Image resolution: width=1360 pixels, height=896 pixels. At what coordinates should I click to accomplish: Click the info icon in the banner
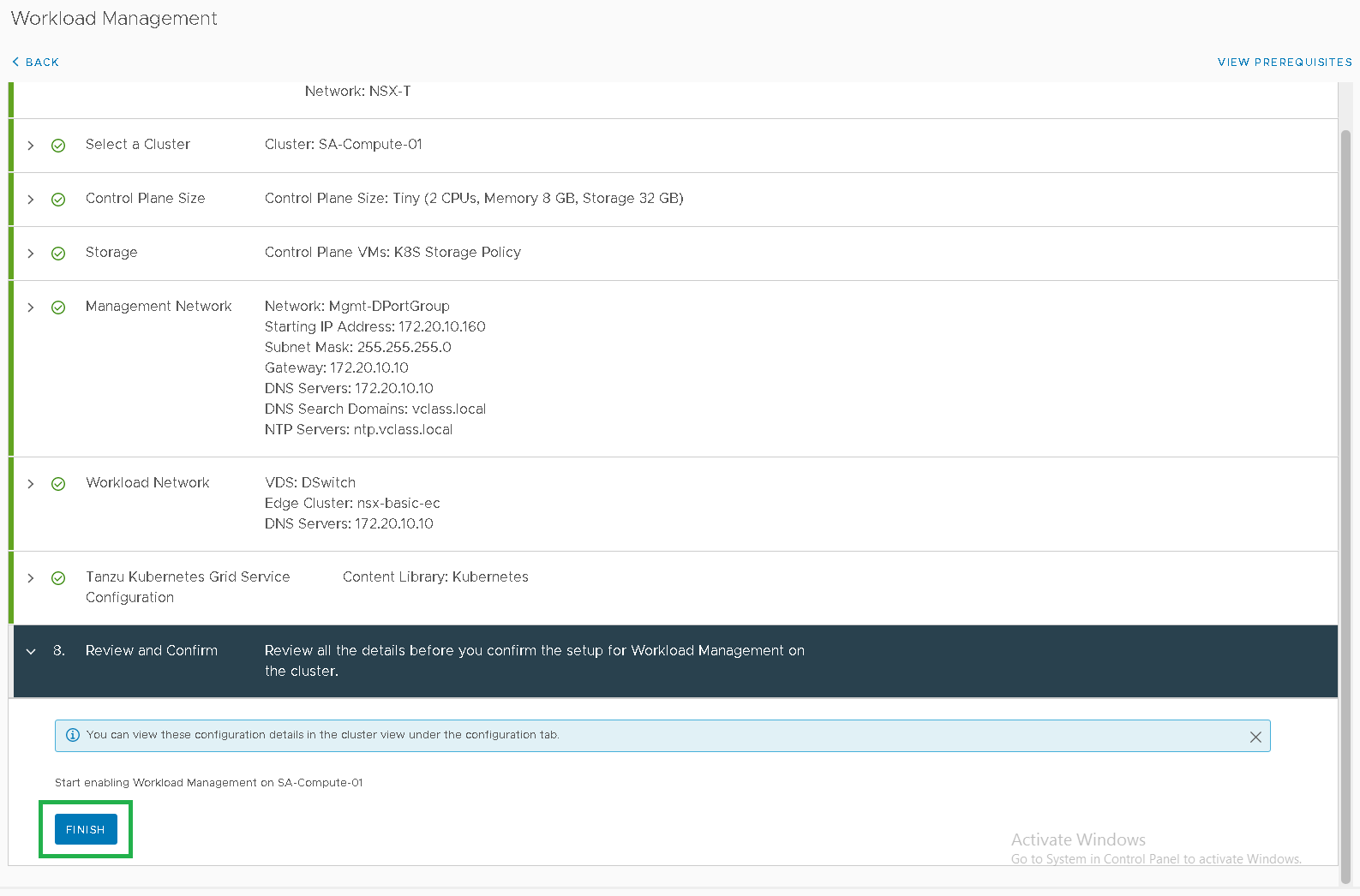click(x=73, y=735)
